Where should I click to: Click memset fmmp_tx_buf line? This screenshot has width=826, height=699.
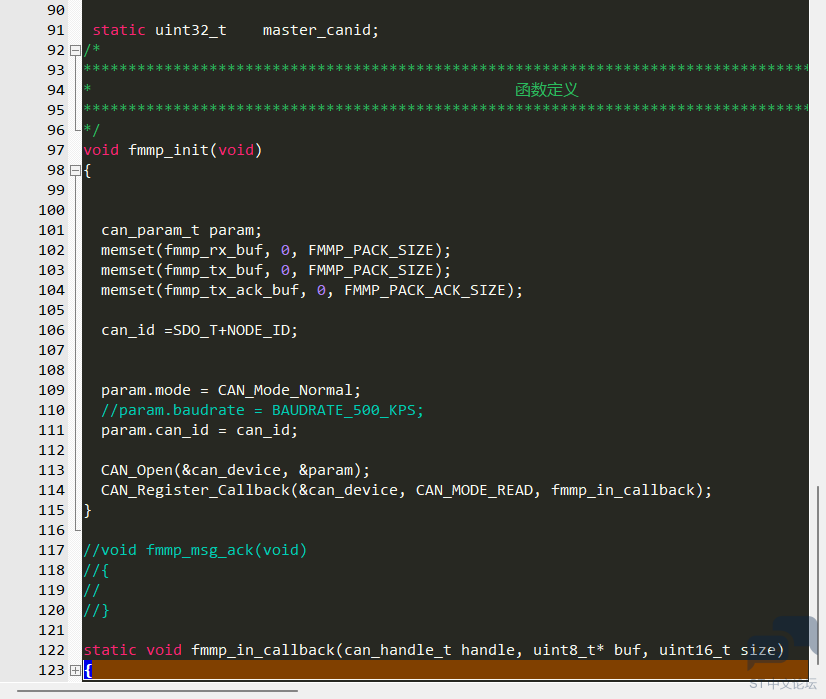click(276, 270)
